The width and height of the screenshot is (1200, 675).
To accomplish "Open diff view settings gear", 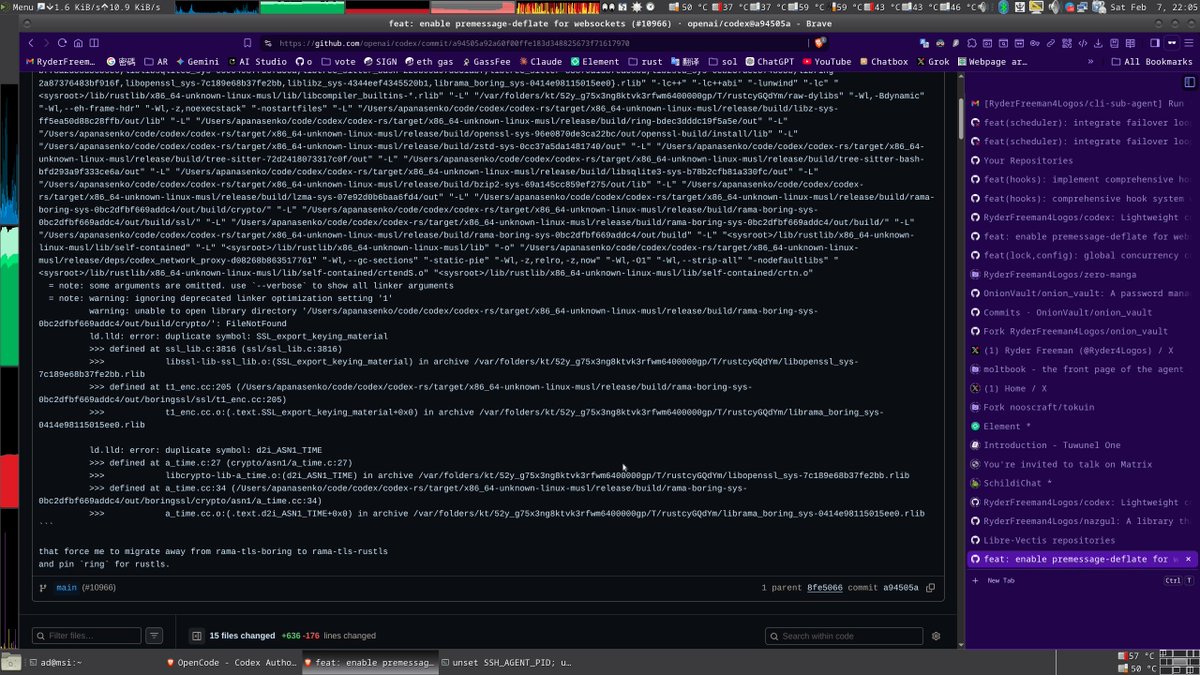I will [936, 635].
